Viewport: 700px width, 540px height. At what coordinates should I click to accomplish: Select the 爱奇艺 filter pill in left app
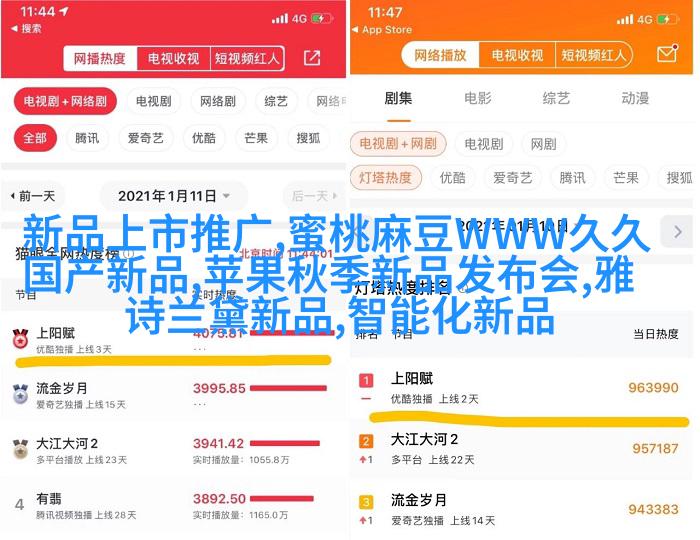pyautogui.click(x=146, y=138)
